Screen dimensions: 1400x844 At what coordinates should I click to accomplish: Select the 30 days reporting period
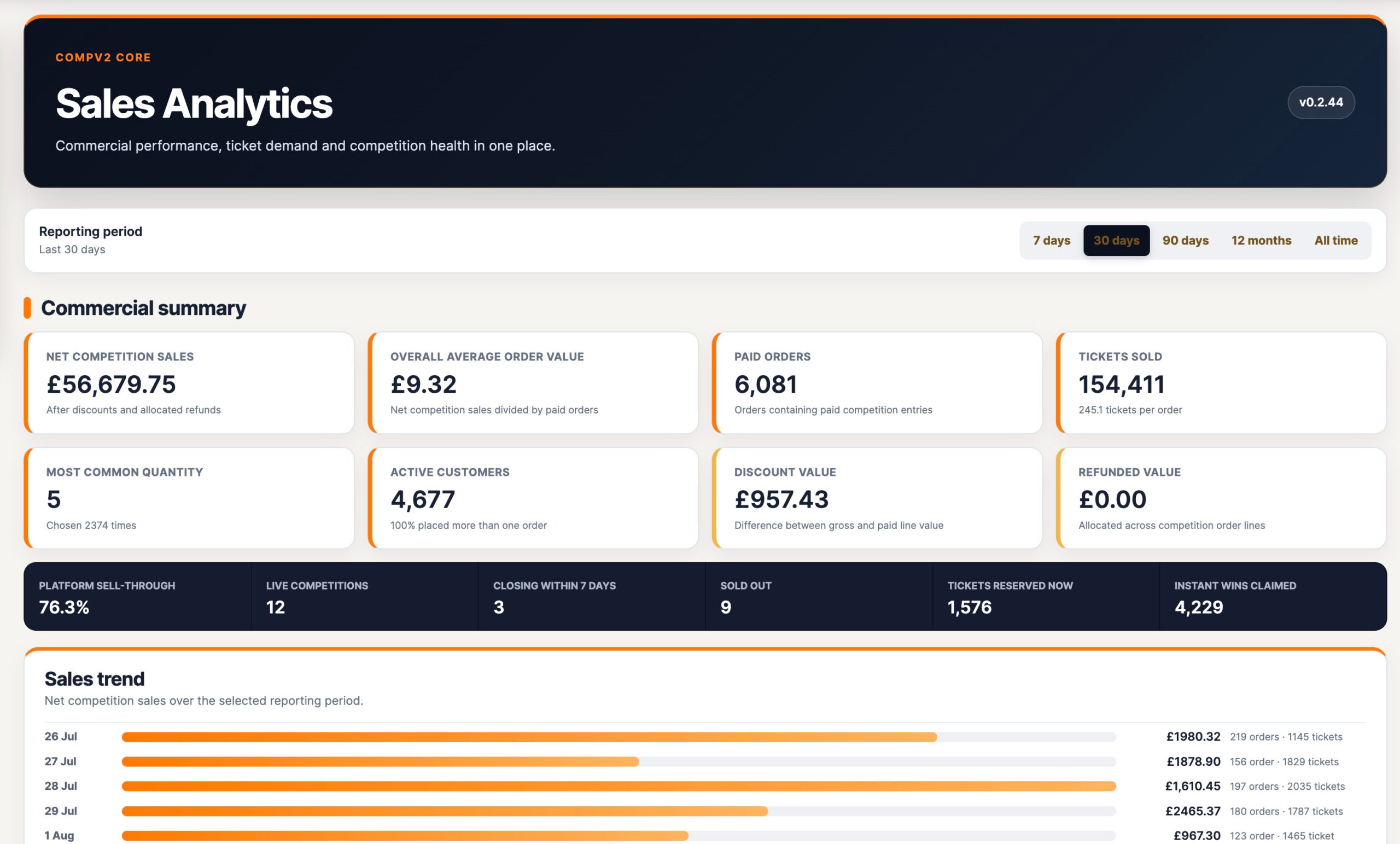pyautogui.click(x=1116, y=241)
